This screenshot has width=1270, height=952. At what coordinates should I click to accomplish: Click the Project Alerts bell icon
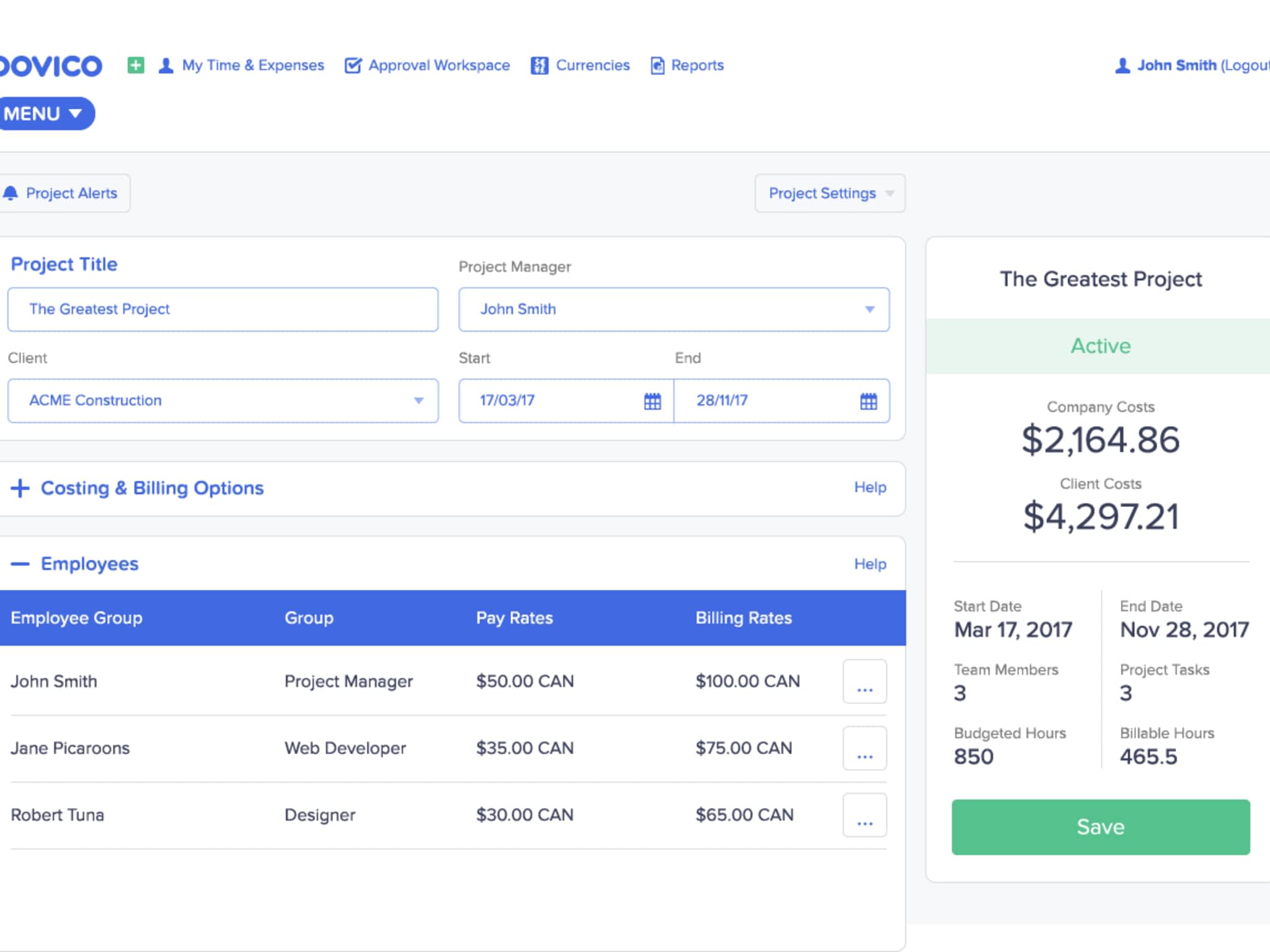(x=11, y=193)
